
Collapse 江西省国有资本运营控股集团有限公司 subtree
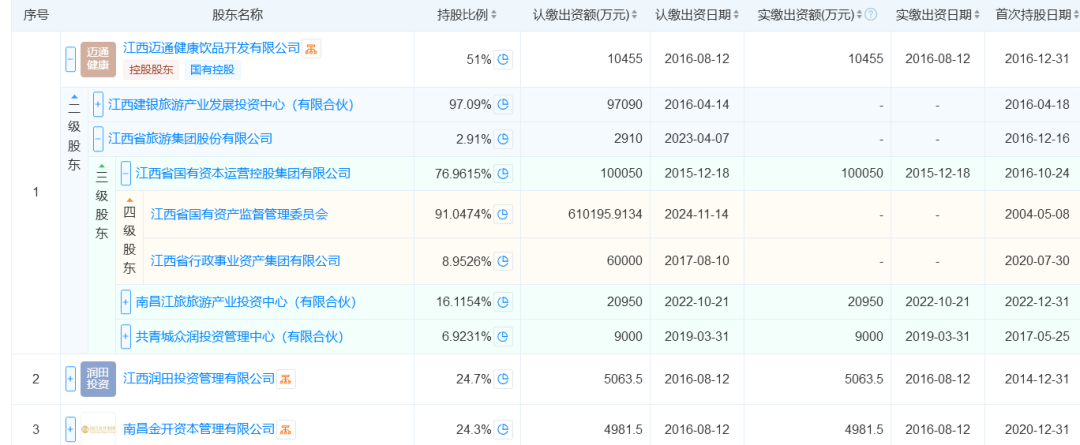(x=126, y=173)
